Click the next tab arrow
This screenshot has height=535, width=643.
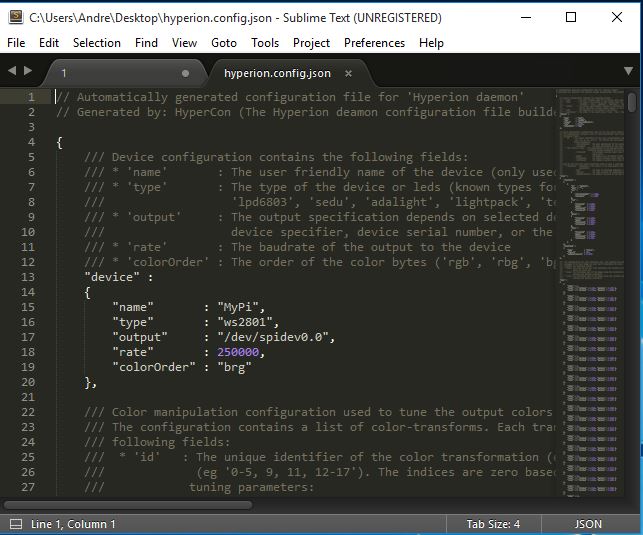tap(28, 71)
